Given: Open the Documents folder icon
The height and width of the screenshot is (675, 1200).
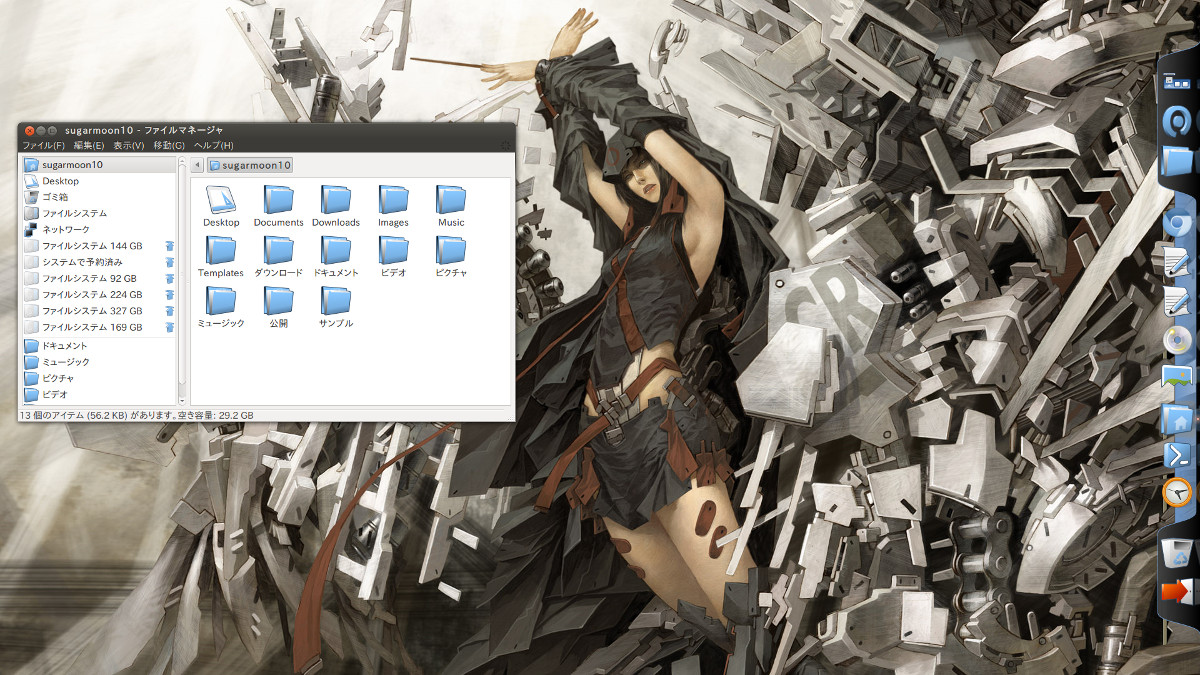Looking at the screenshot, I should tap(278, 199).
